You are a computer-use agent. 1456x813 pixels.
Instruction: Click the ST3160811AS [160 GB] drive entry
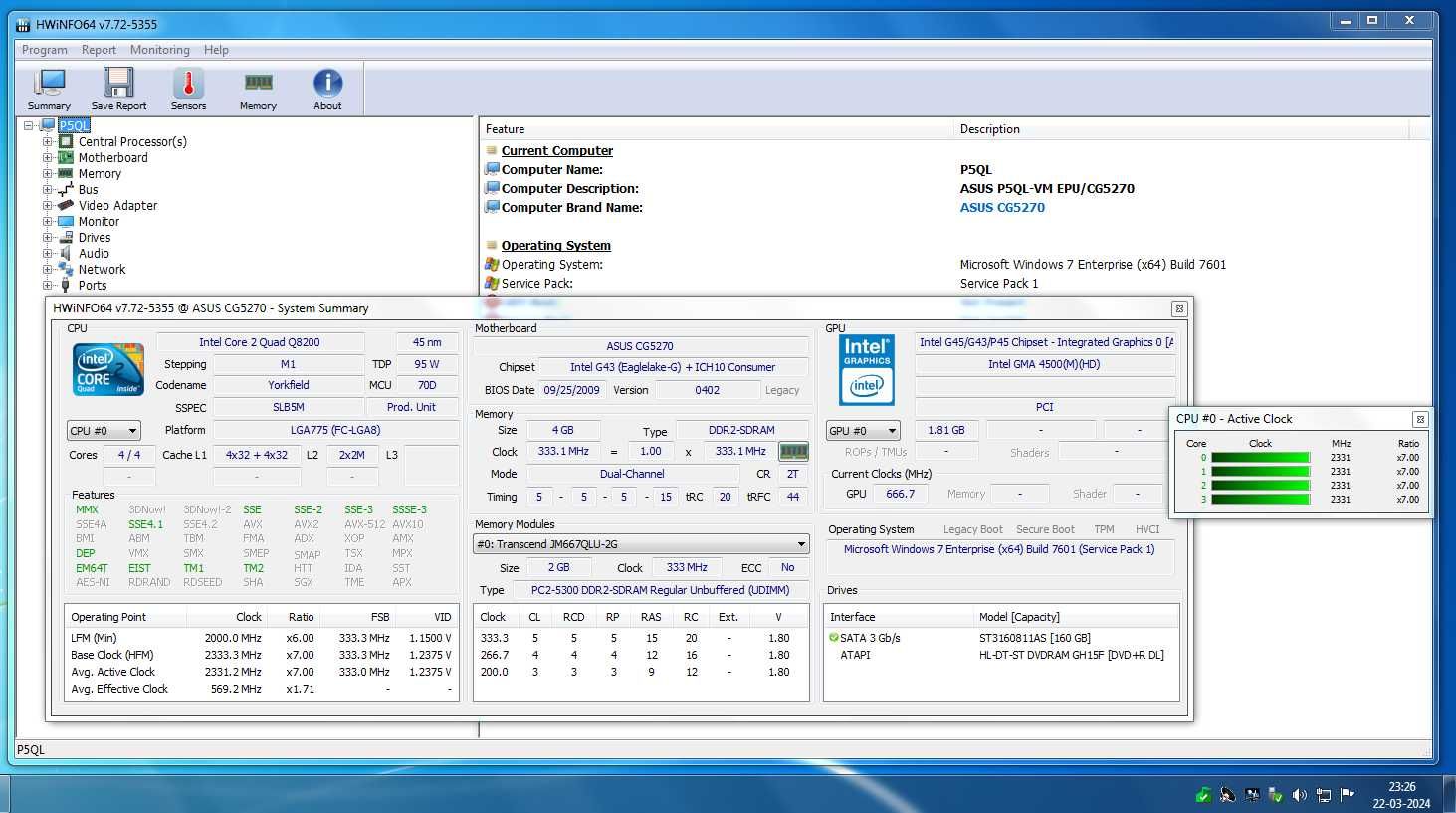[1035, 638]
